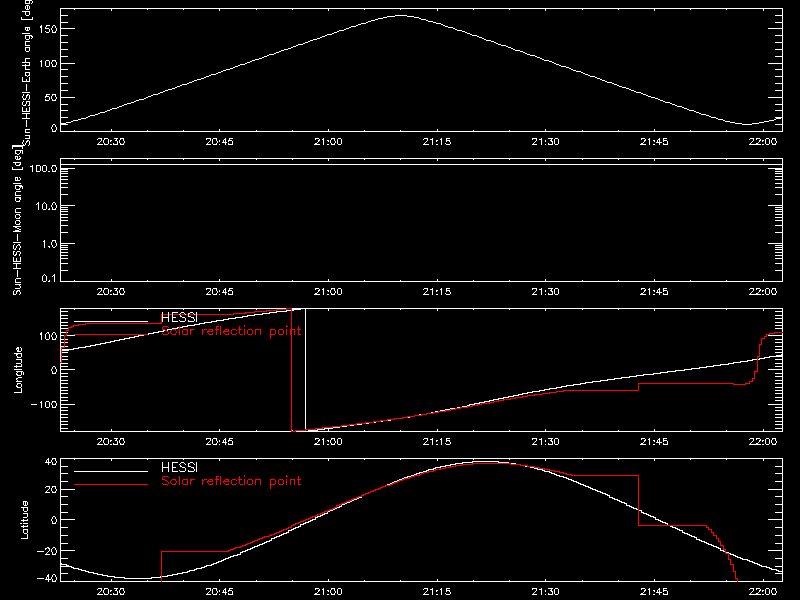
Task: Select the 40 tick on Latitude axis
Action: pos(51,462)
